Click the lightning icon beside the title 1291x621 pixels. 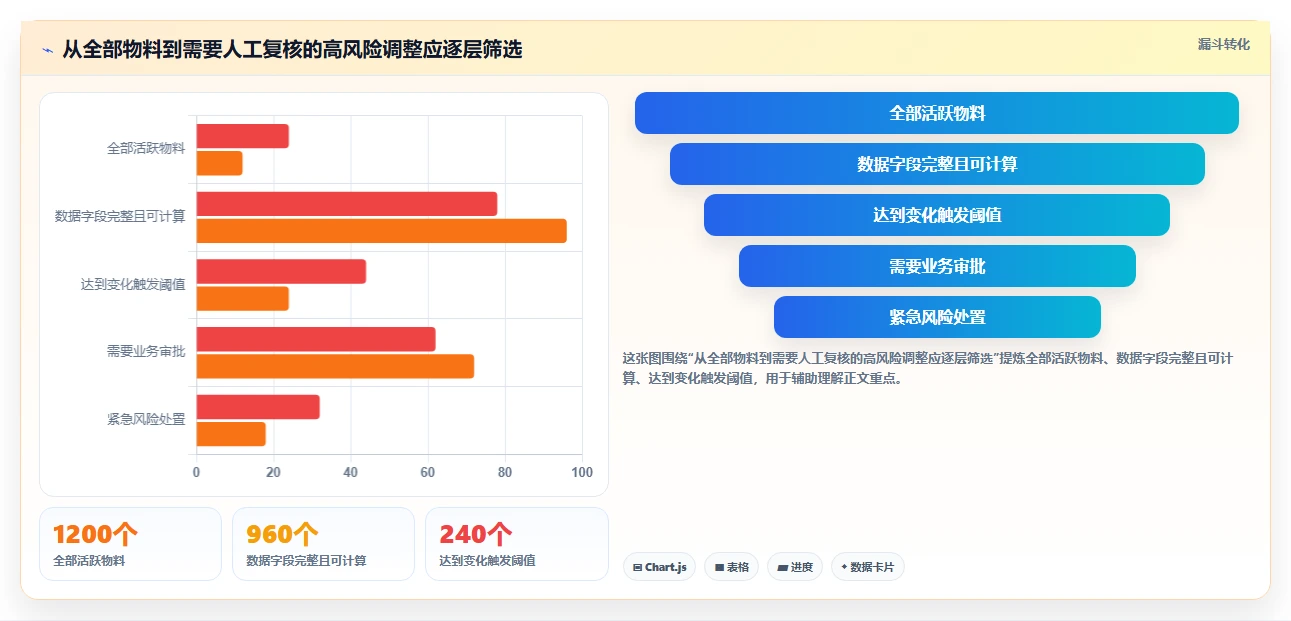[x=47, y=50]
